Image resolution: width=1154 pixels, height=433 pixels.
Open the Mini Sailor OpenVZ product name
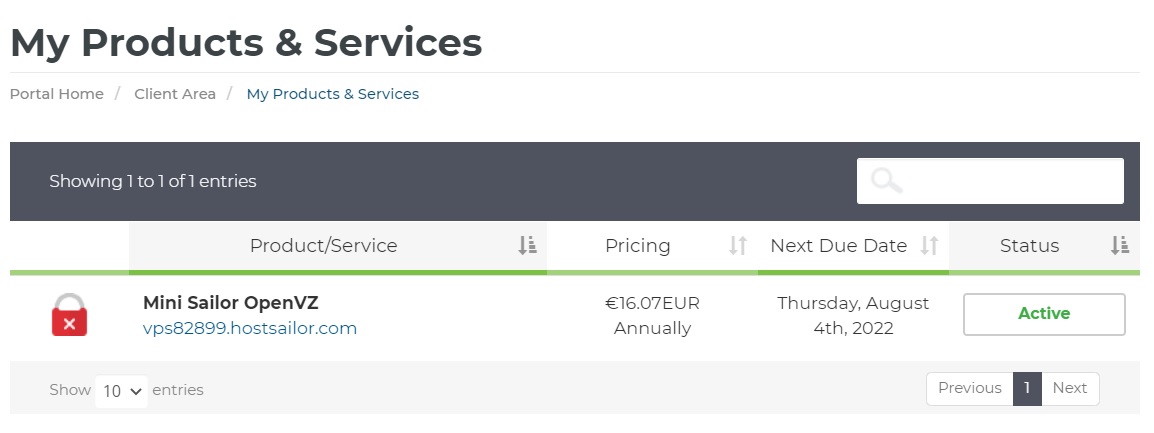(231, 302)
